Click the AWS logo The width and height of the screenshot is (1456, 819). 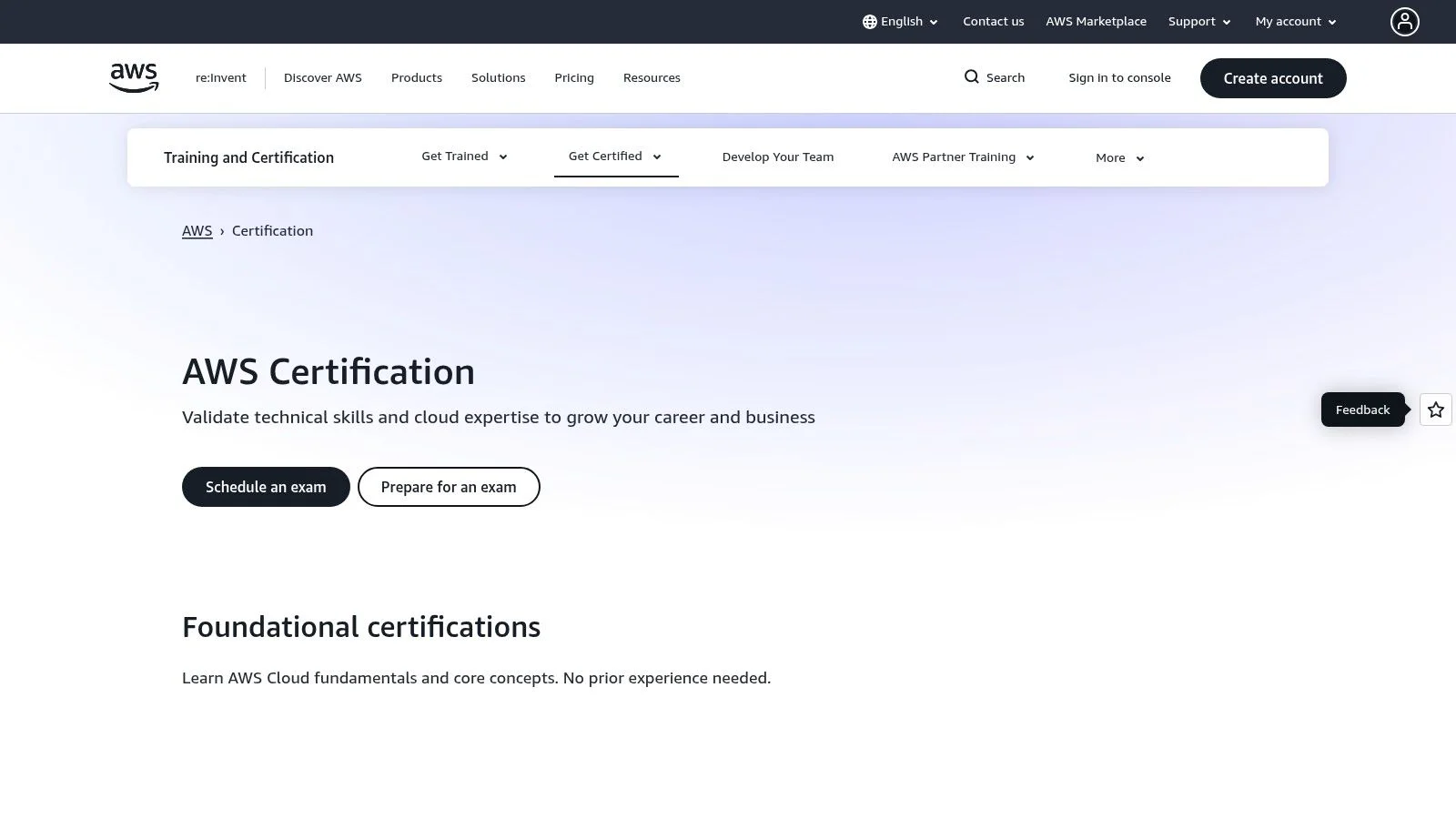[x=134, y=77]
